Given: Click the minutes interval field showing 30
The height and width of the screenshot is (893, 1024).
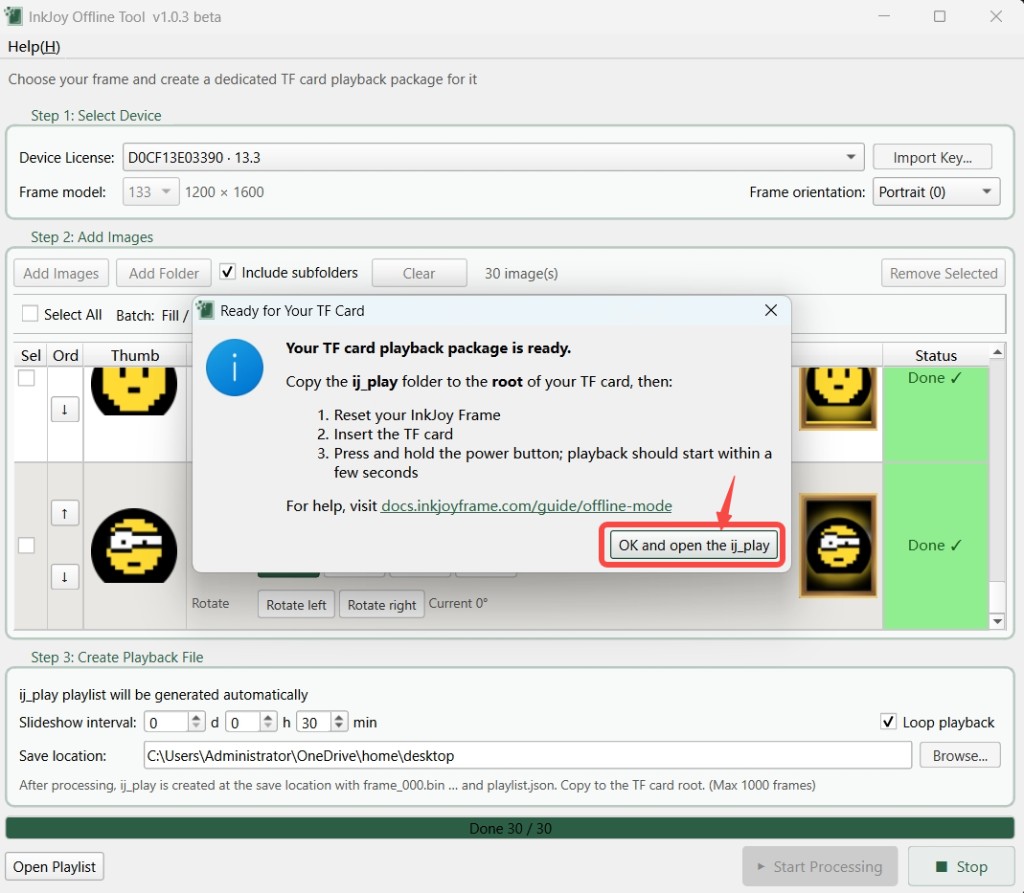Looking at the screenshot, I should coord(314,722).
